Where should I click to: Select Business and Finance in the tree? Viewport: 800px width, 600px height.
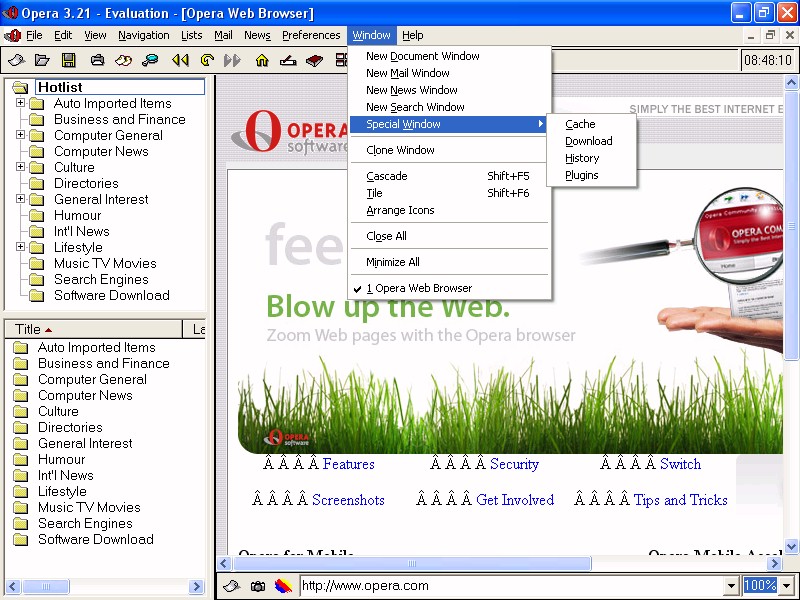pyautogui.click(x=119, y=119)
